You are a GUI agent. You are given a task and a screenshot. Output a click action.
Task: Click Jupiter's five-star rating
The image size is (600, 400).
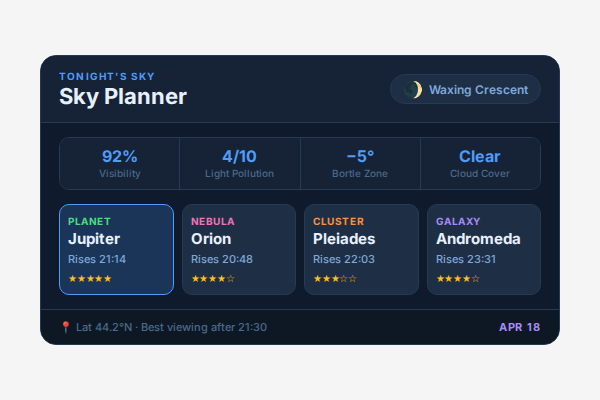90,278
